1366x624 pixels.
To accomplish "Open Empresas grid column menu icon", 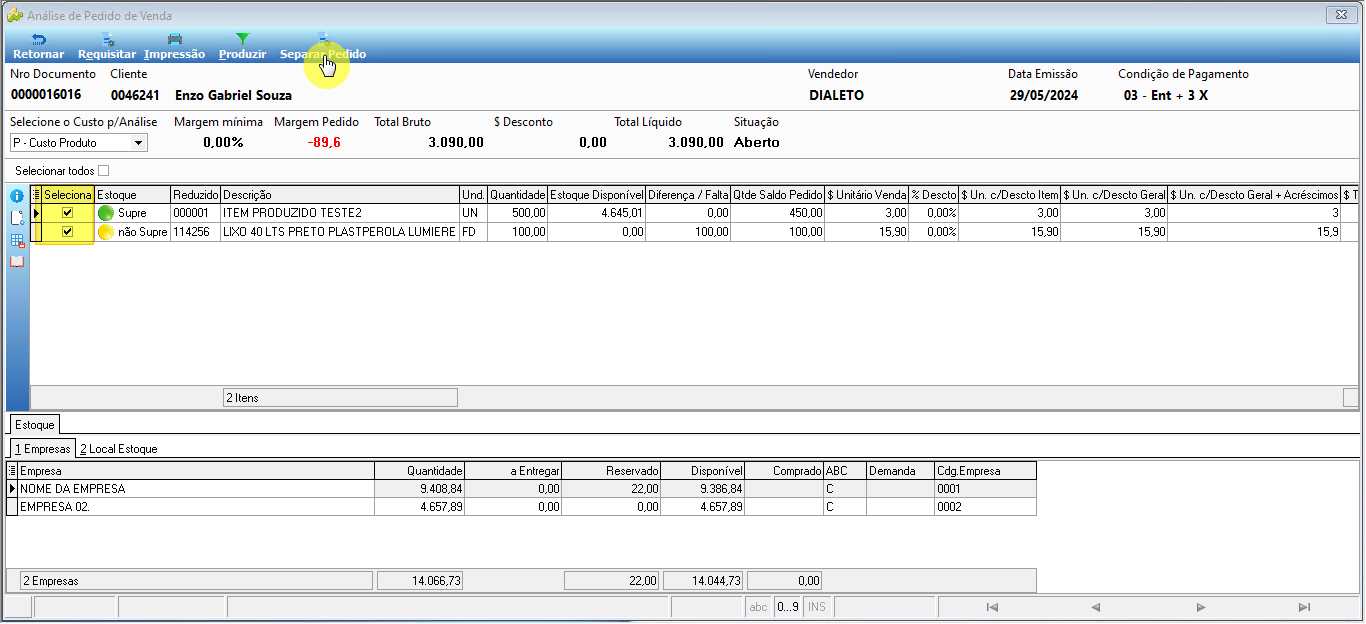I will tap(12, 471).
